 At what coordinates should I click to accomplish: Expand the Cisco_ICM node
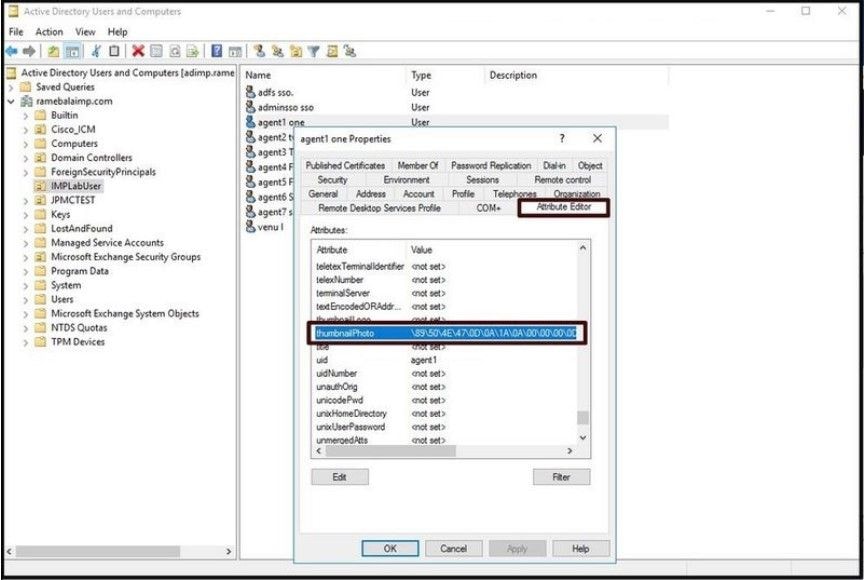coord(25,129)
